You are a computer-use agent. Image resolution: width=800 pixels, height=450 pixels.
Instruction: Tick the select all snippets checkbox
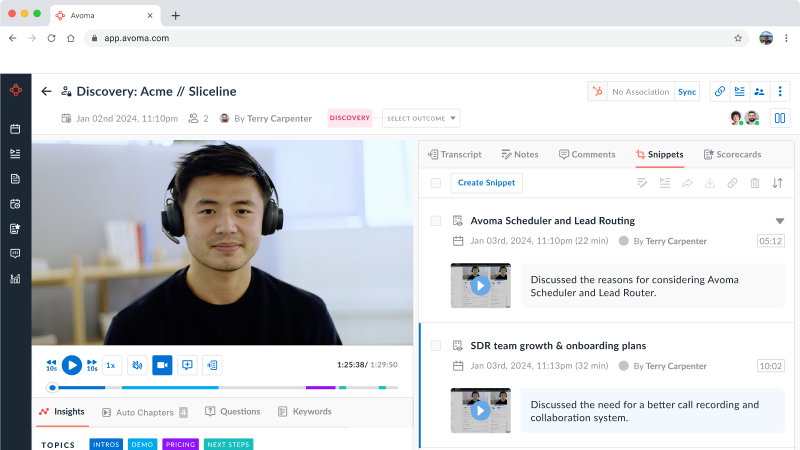[x=436, y=183]
